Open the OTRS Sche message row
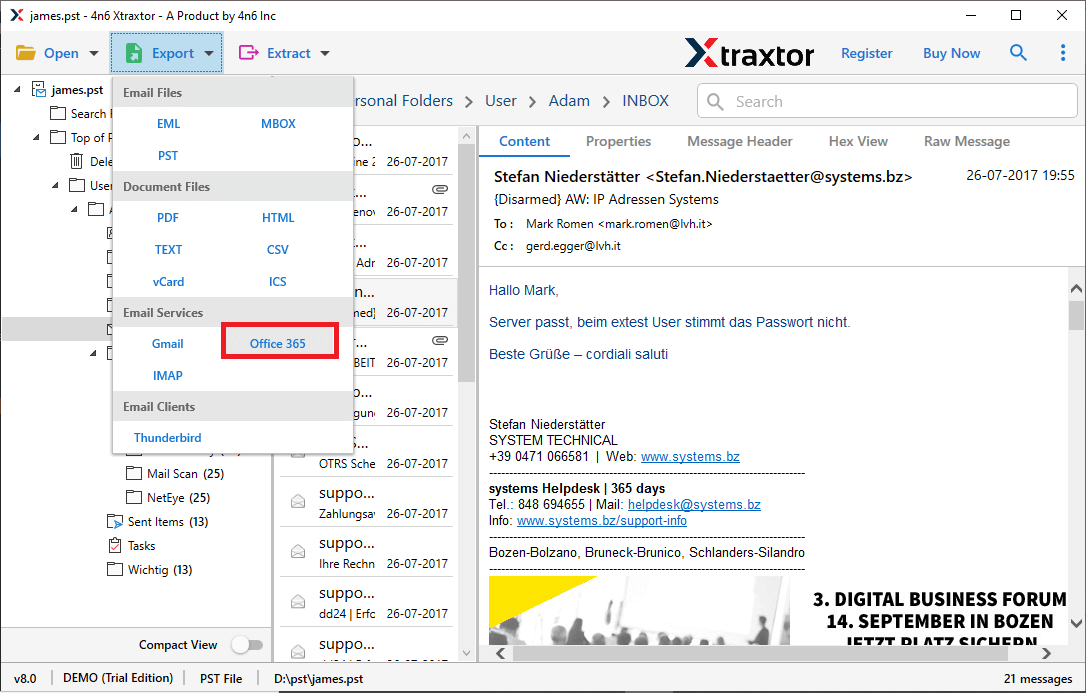The image size is (1086, 693). (366, 452)
